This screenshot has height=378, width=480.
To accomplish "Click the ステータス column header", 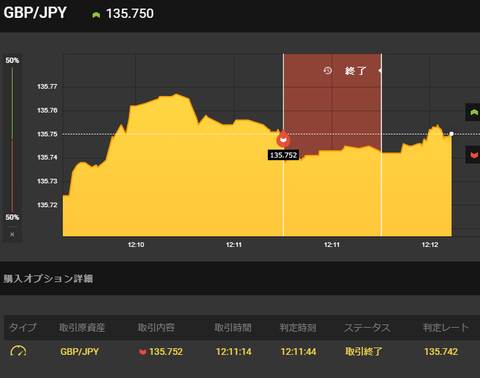I will 367,328.
